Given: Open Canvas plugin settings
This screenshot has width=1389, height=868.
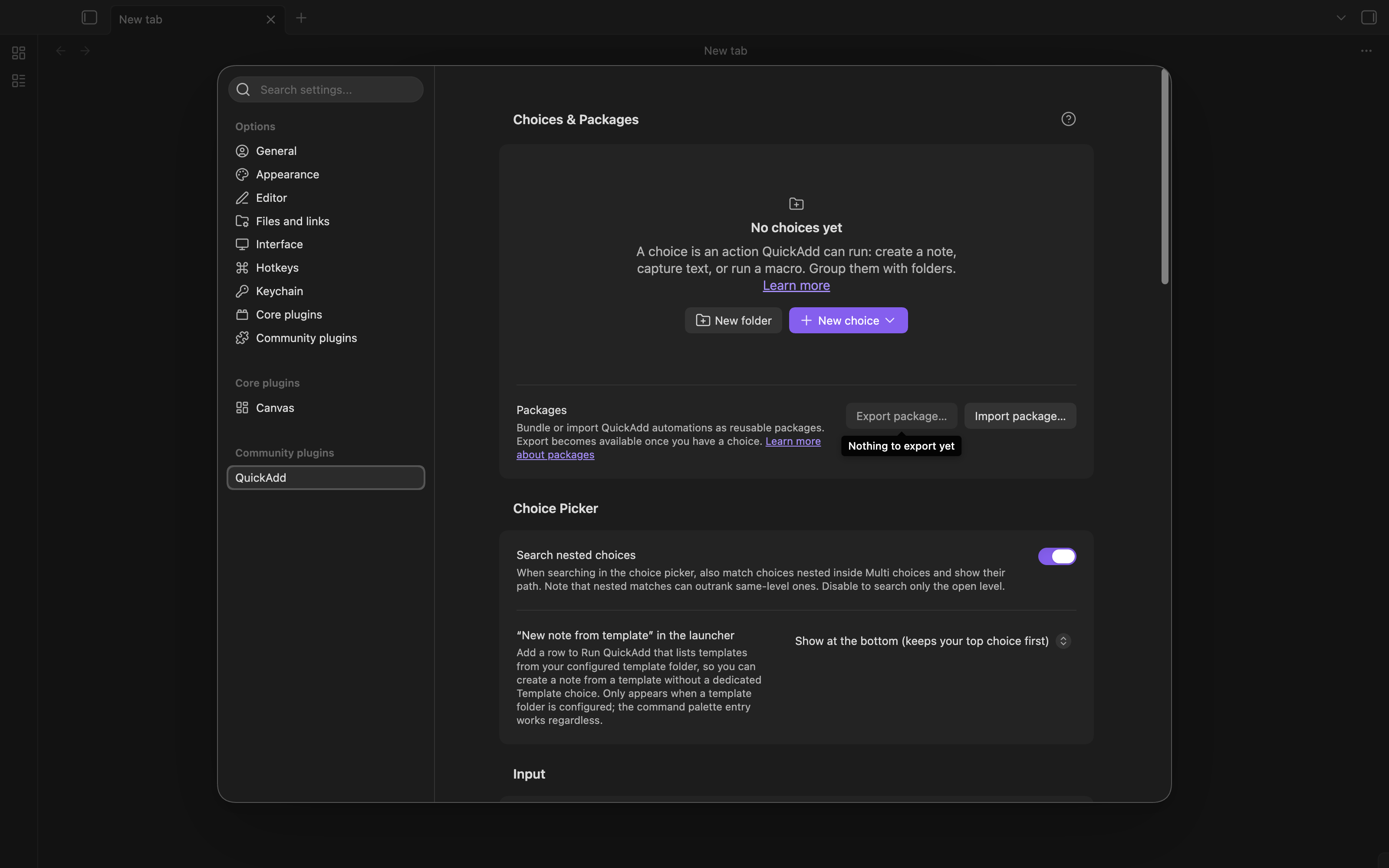Looking at the screenshot, I should (326, 408).
